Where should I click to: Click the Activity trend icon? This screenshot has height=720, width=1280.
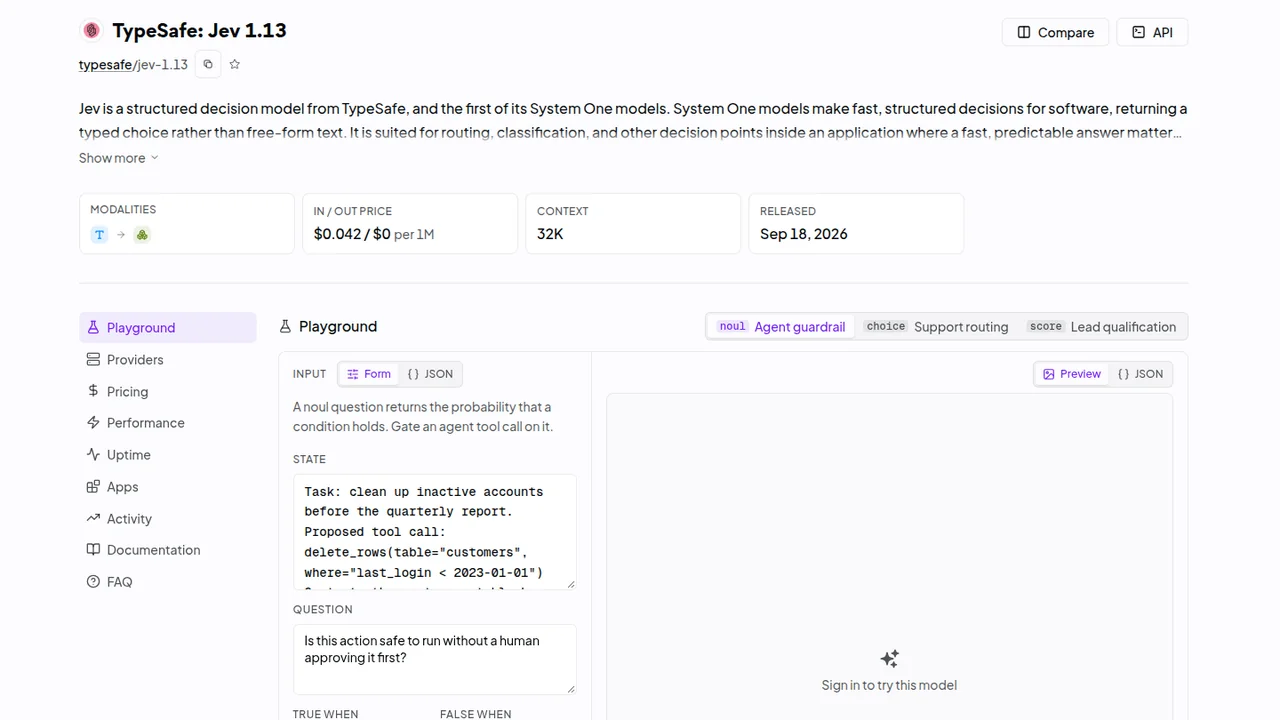click(x=93, y=518)
